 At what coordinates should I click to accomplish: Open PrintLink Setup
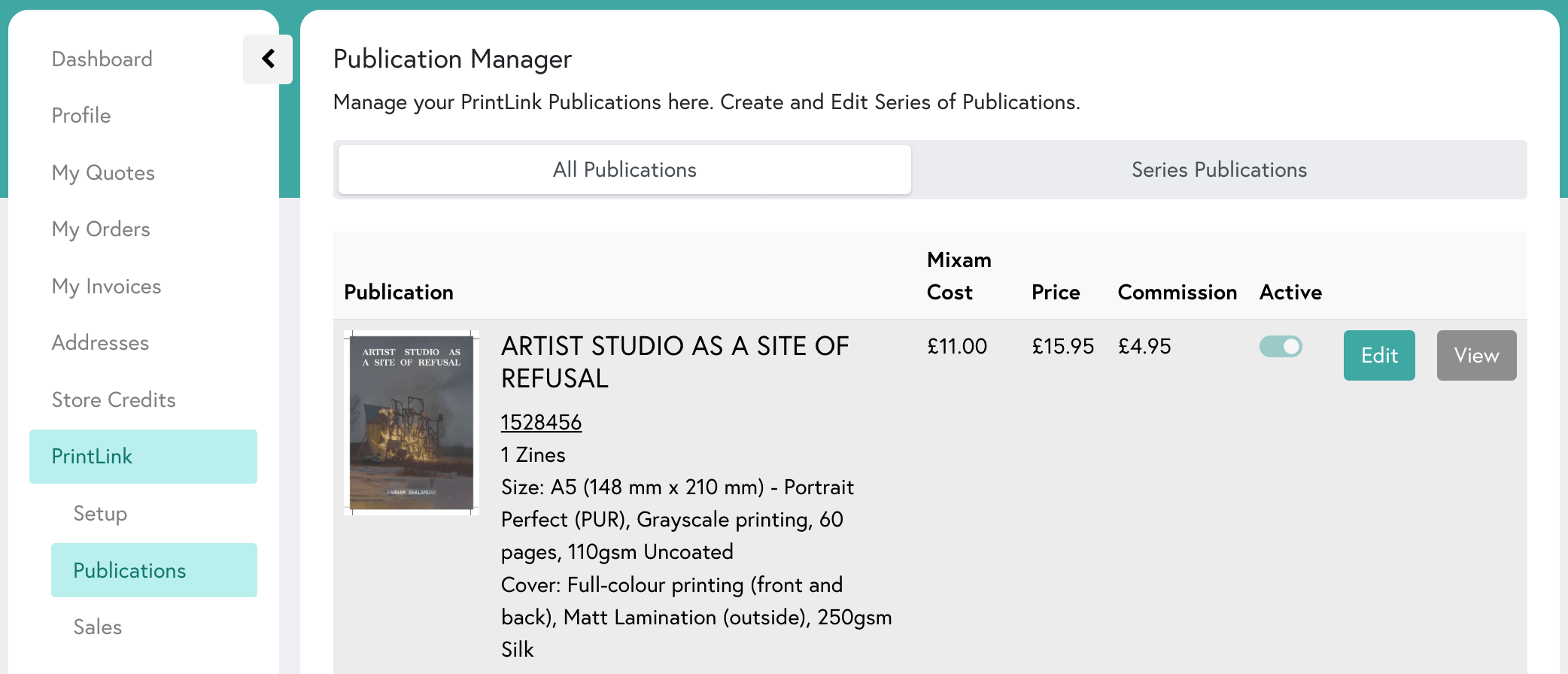pos(99,514)
